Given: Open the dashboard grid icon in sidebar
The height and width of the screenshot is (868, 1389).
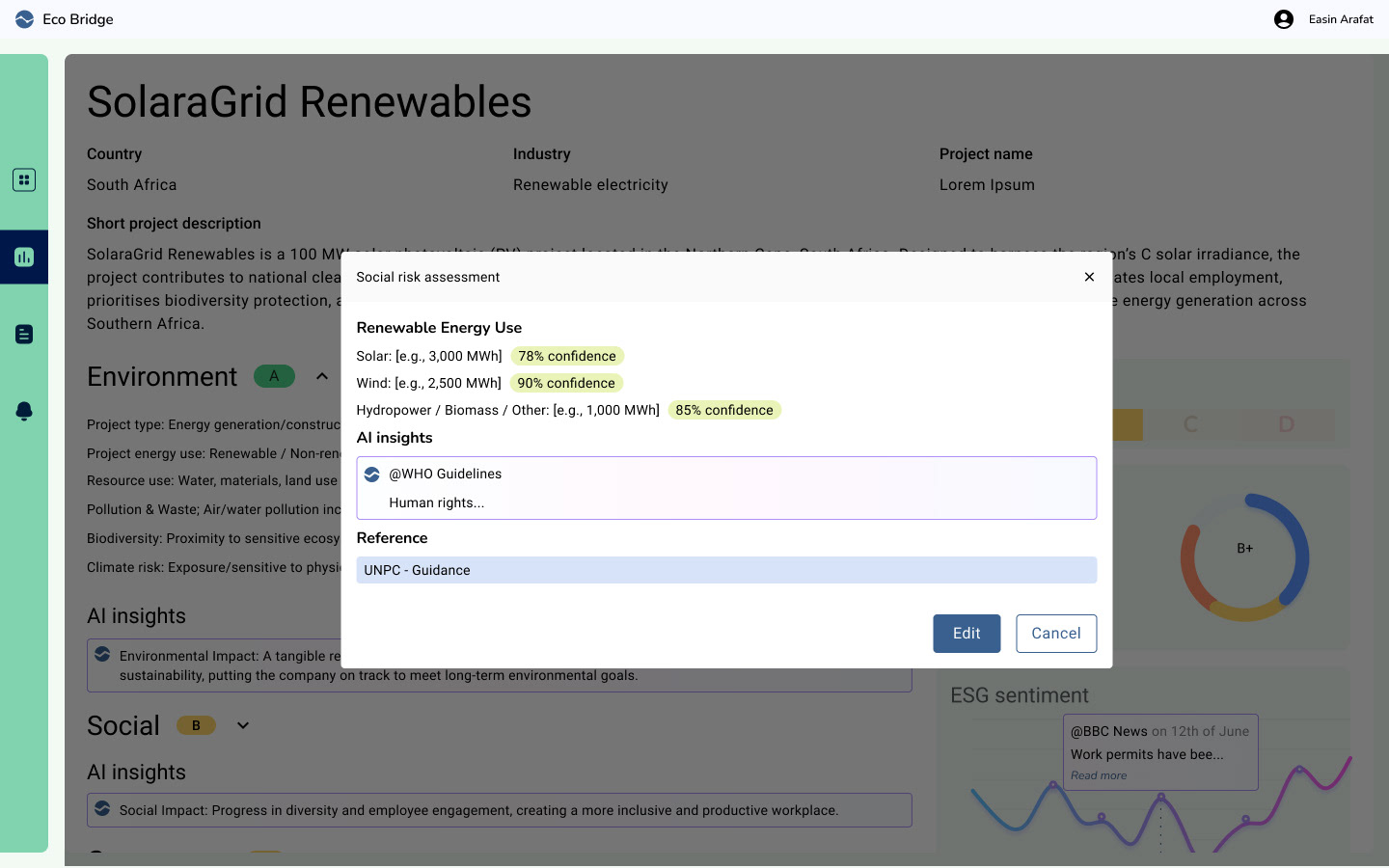Looking at the screenshot, I should tap(24, 180).
